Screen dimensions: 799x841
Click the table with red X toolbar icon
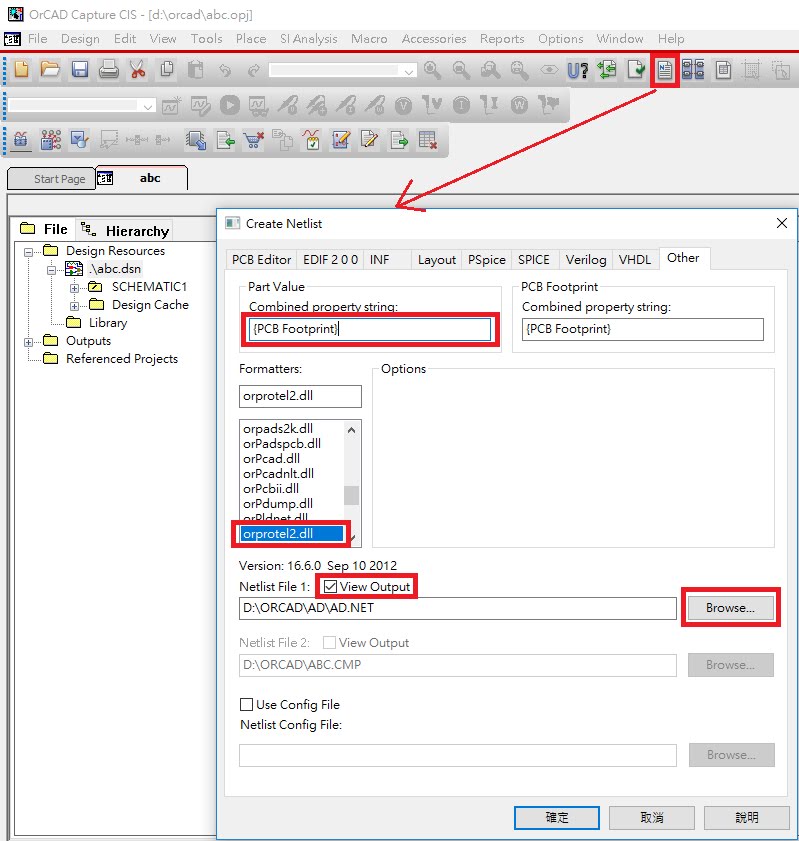click(427, 141)
